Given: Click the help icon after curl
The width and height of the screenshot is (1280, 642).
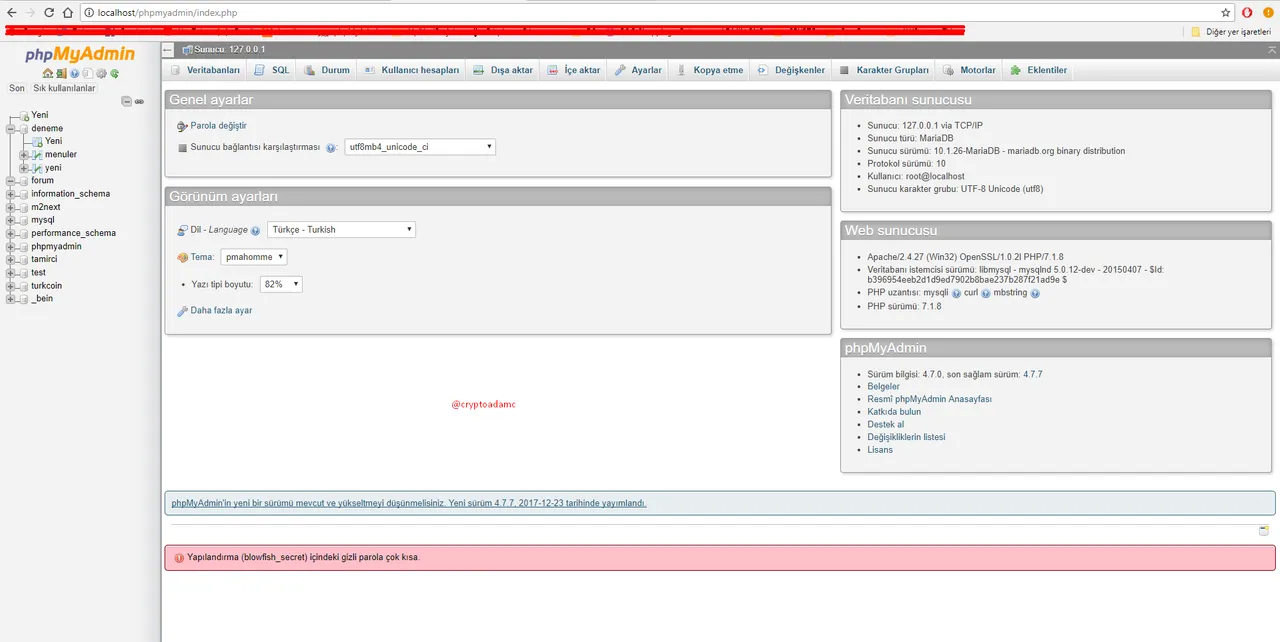Looking at the screenshot, I should (x=986, y=293).
